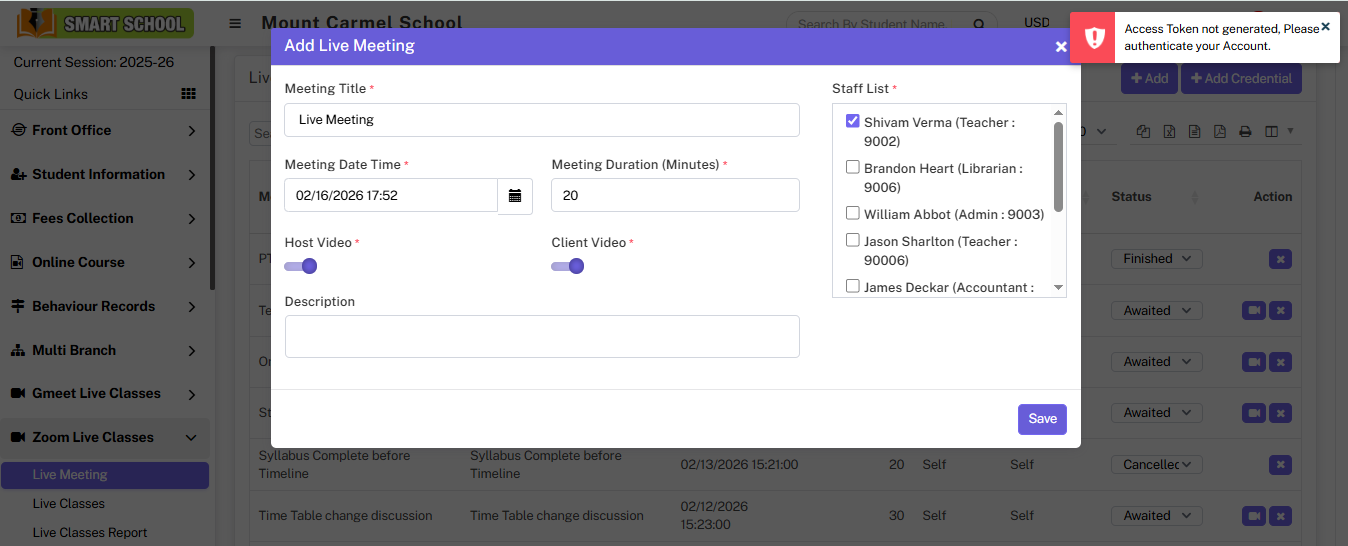Click the hamburger menu icon in header
The height and width of the screenshot is (546, 1348).
[235, 24]
